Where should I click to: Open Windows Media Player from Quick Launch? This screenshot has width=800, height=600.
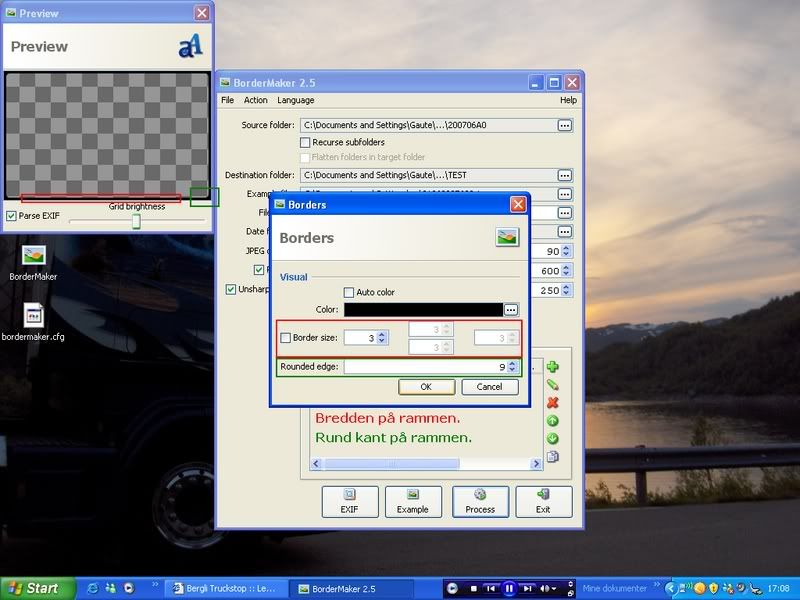(129, 588)
